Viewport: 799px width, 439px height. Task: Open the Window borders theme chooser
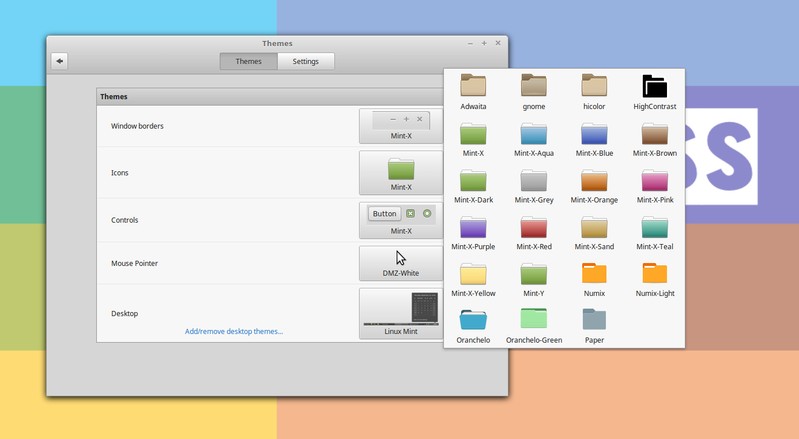pyautogui.click(x=401, y=126)
